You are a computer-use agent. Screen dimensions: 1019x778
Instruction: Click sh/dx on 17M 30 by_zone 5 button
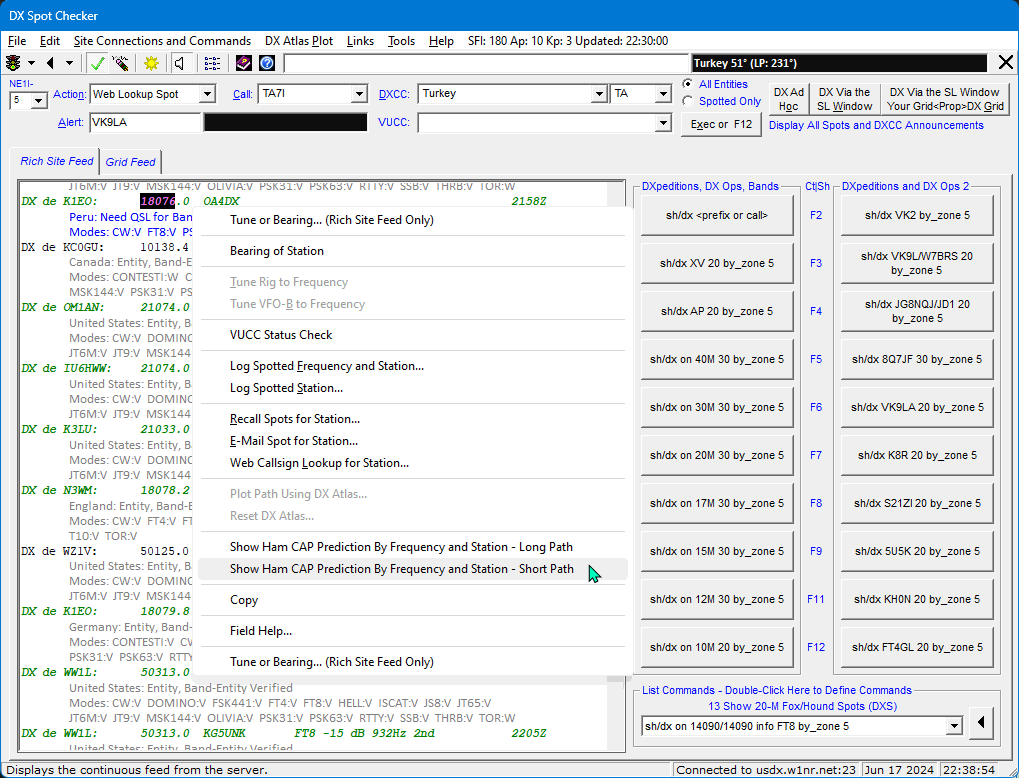point(717,504)
